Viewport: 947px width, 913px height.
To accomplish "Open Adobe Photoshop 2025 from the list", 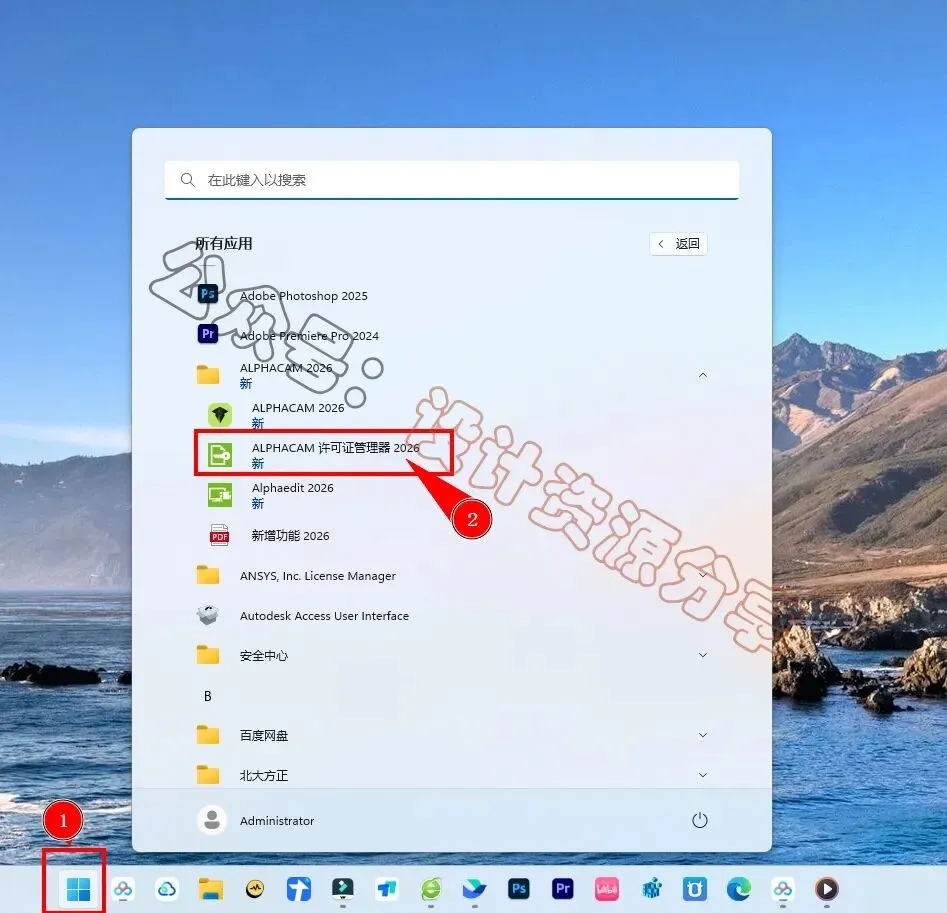I will [304, 296].
